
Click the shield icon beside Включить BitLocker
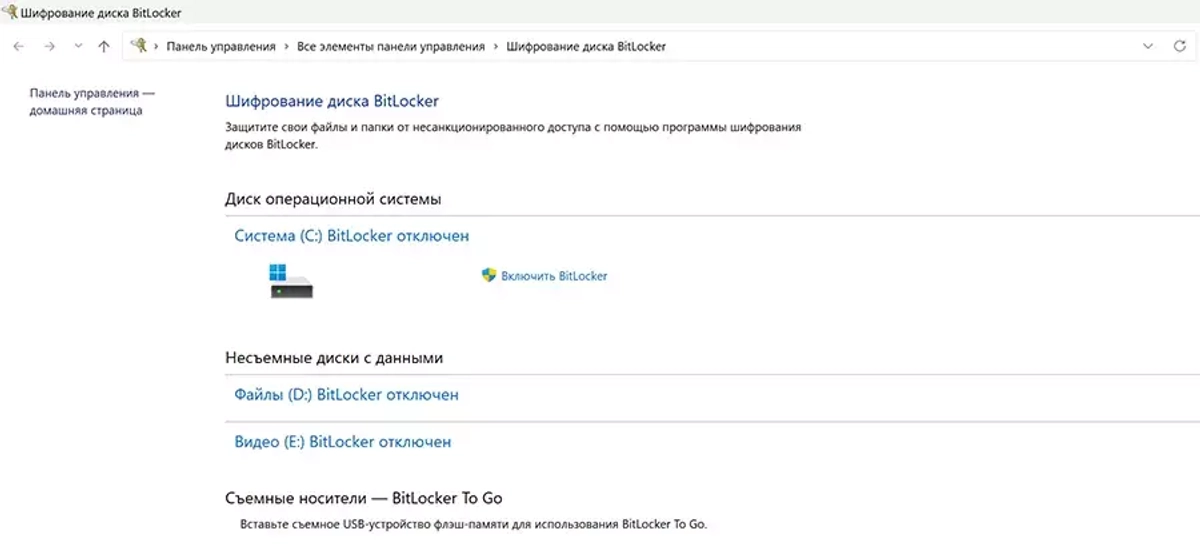pyautogui.click(x=489, y=275)
